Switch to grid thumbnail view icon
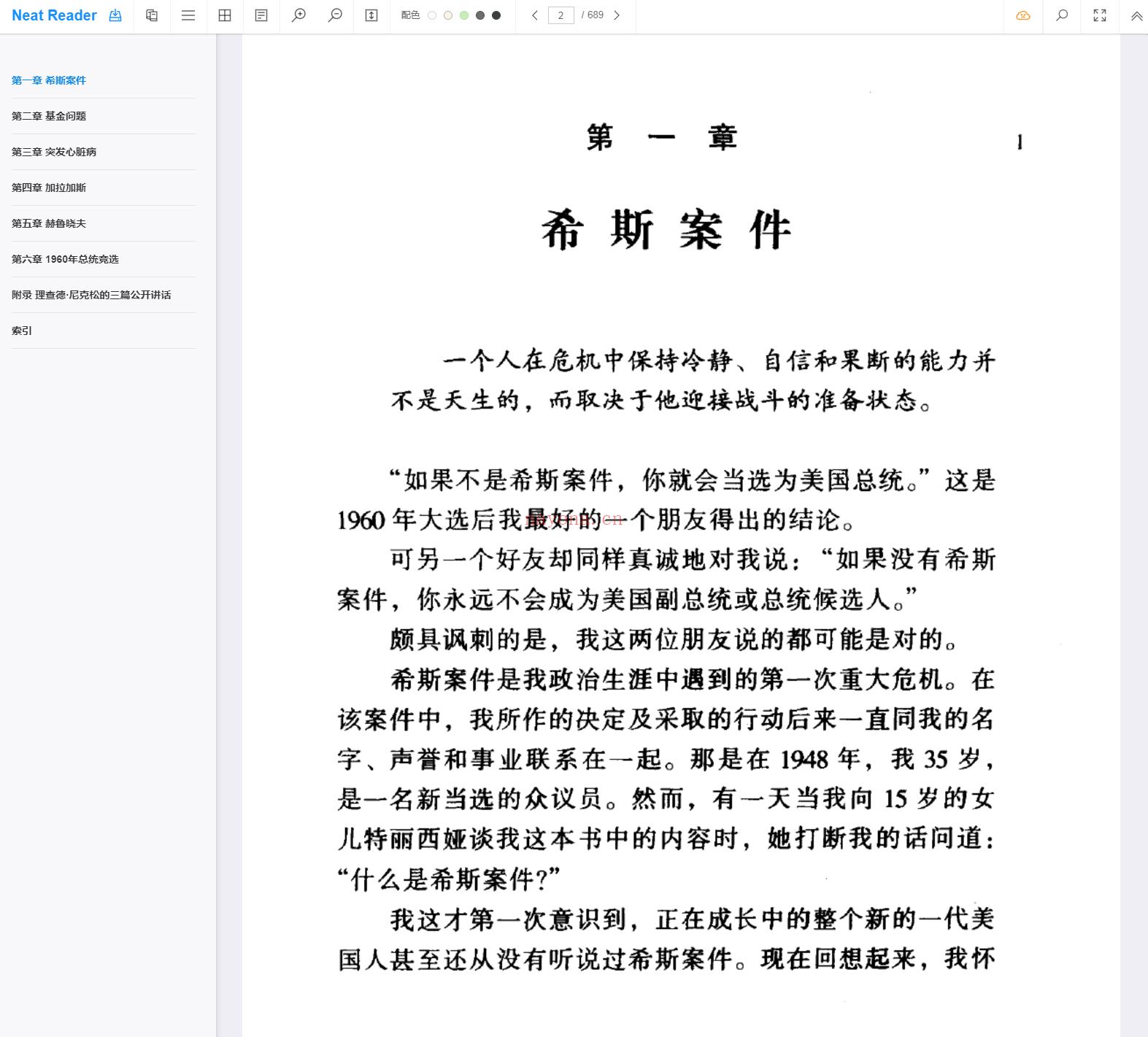Viewport: 1148px width, 1037px height. tap(225, 15)
